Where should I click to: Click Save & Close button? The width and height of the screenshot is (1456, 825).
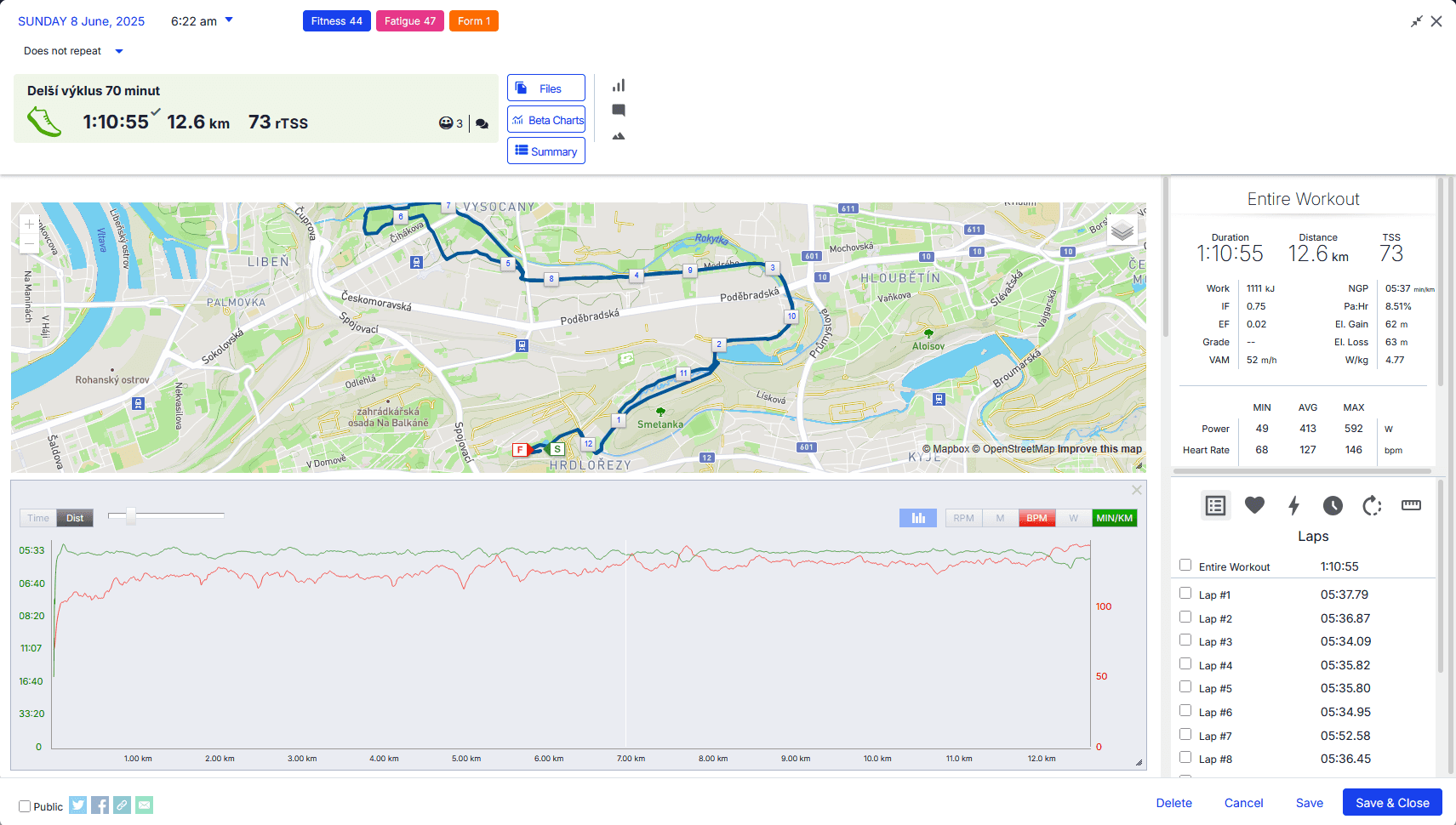(x=1392, y=803)
